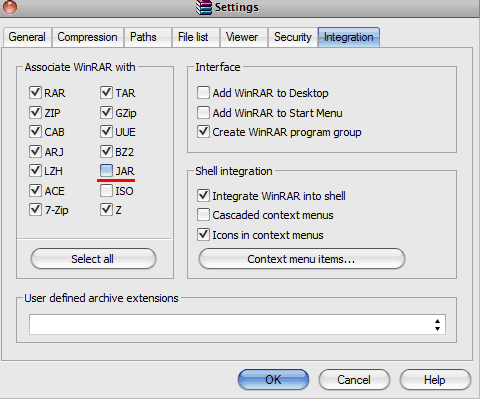Toggle the LZH checkbox
Viewport: 480px width, 399px height.
point(35,171)
